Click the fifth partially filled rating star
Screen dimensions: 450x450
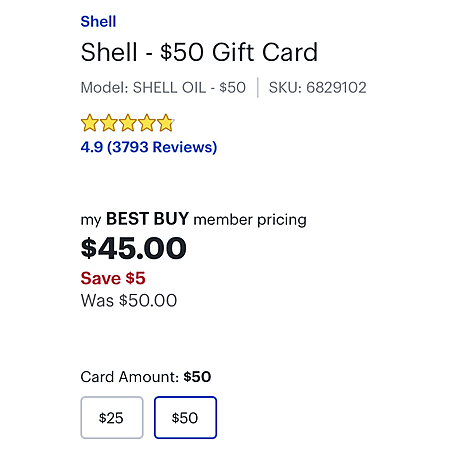click(166, 123)
